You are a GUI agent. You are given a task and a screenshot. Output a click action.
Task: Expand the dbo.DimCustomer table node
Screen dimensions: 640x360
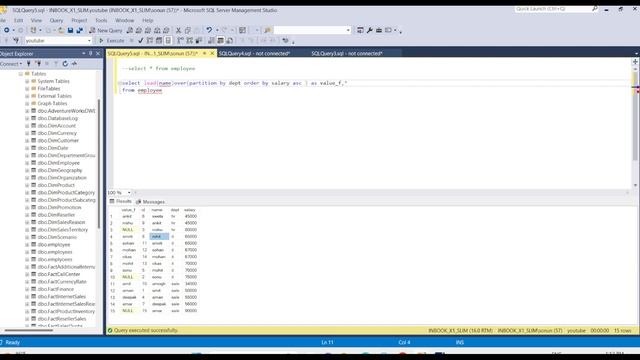click(27, 140)
